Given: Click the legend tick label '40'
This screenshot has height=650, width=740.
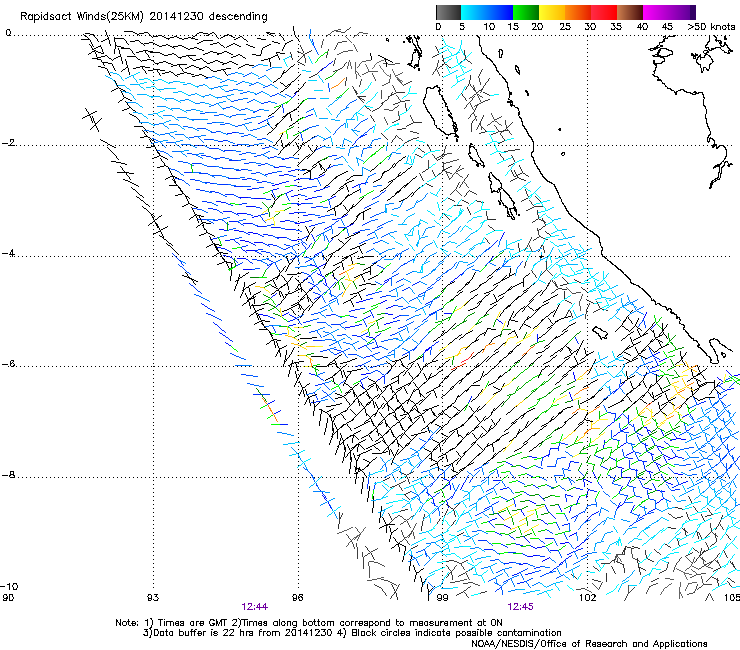Looking at the screenshot, I should tap(642, 27).
